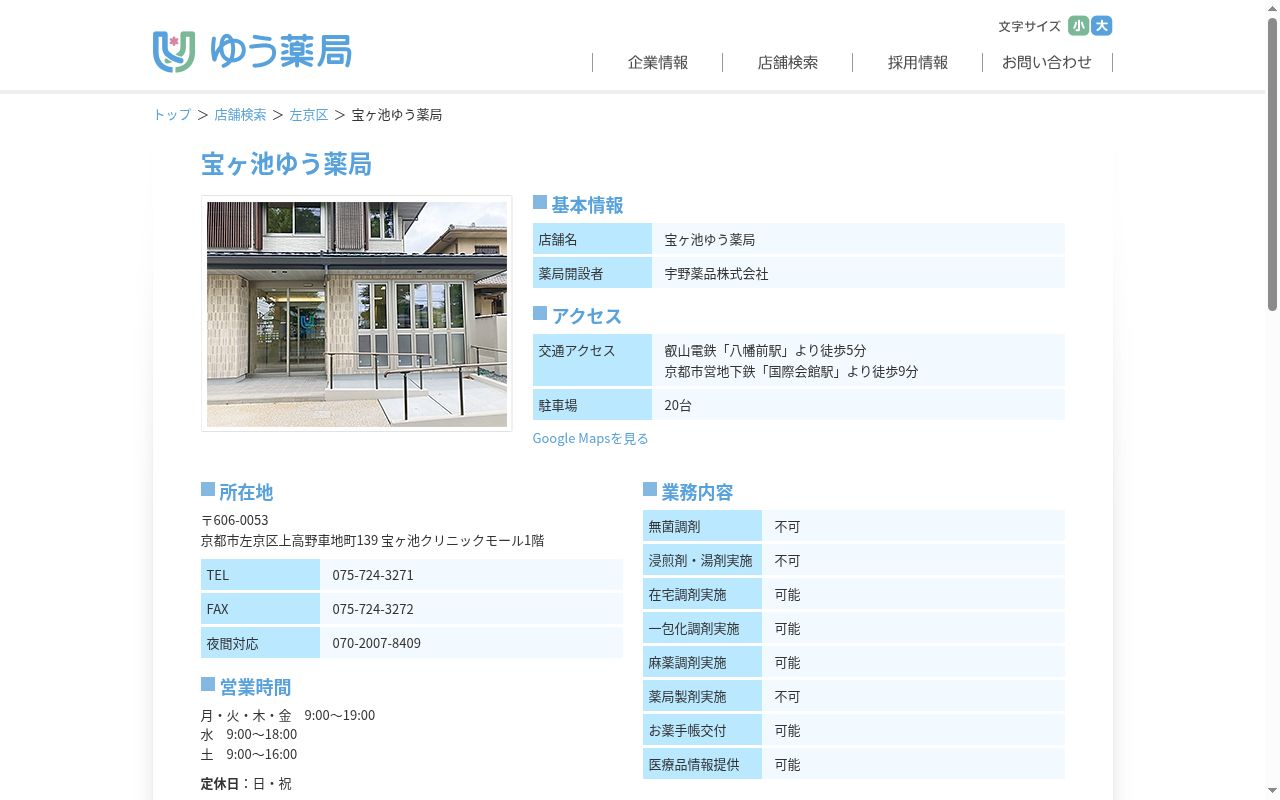Click the お薬手帳交付 row label
The width and height of the screenshot is (1280, 800).
[x=703, y=730]
